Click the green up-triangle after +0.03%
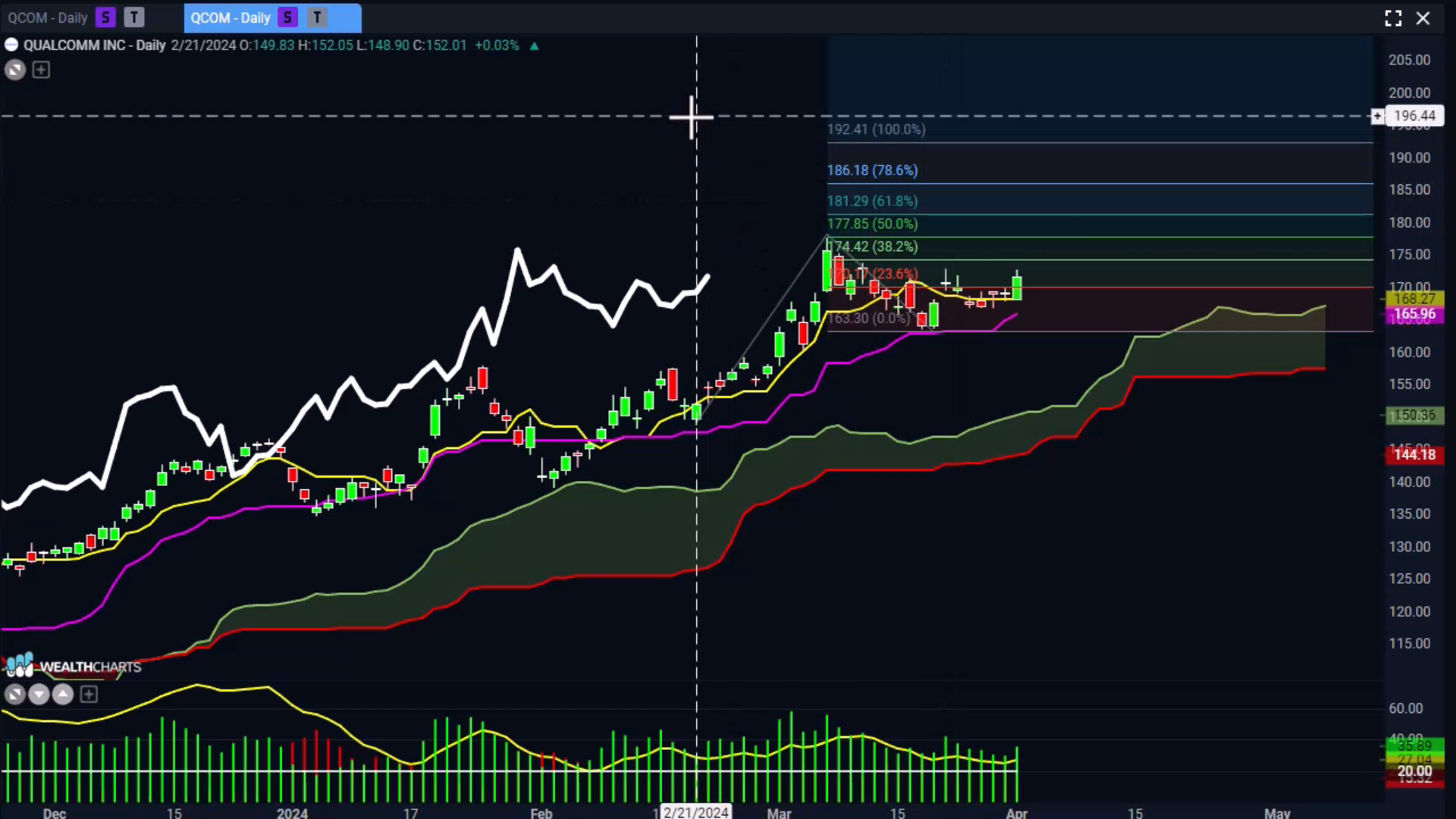This screenshot has width=1456, height=819. tap(534, 45)
